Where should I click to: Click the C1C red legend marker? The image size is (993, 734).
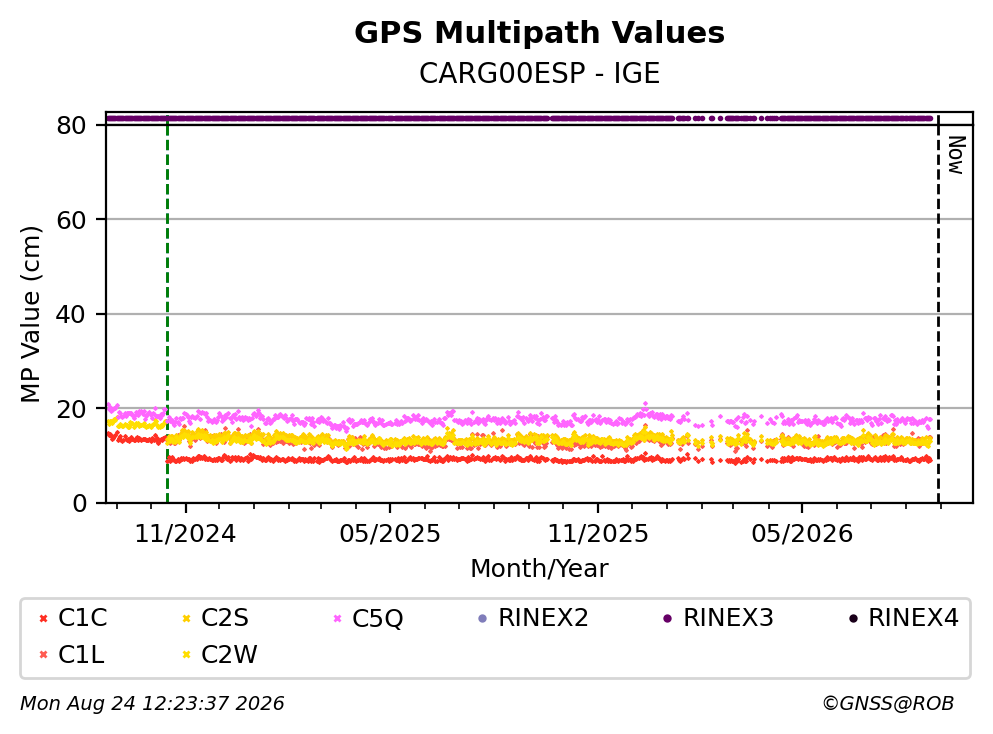pyautogui.click(x=43, y=618)
